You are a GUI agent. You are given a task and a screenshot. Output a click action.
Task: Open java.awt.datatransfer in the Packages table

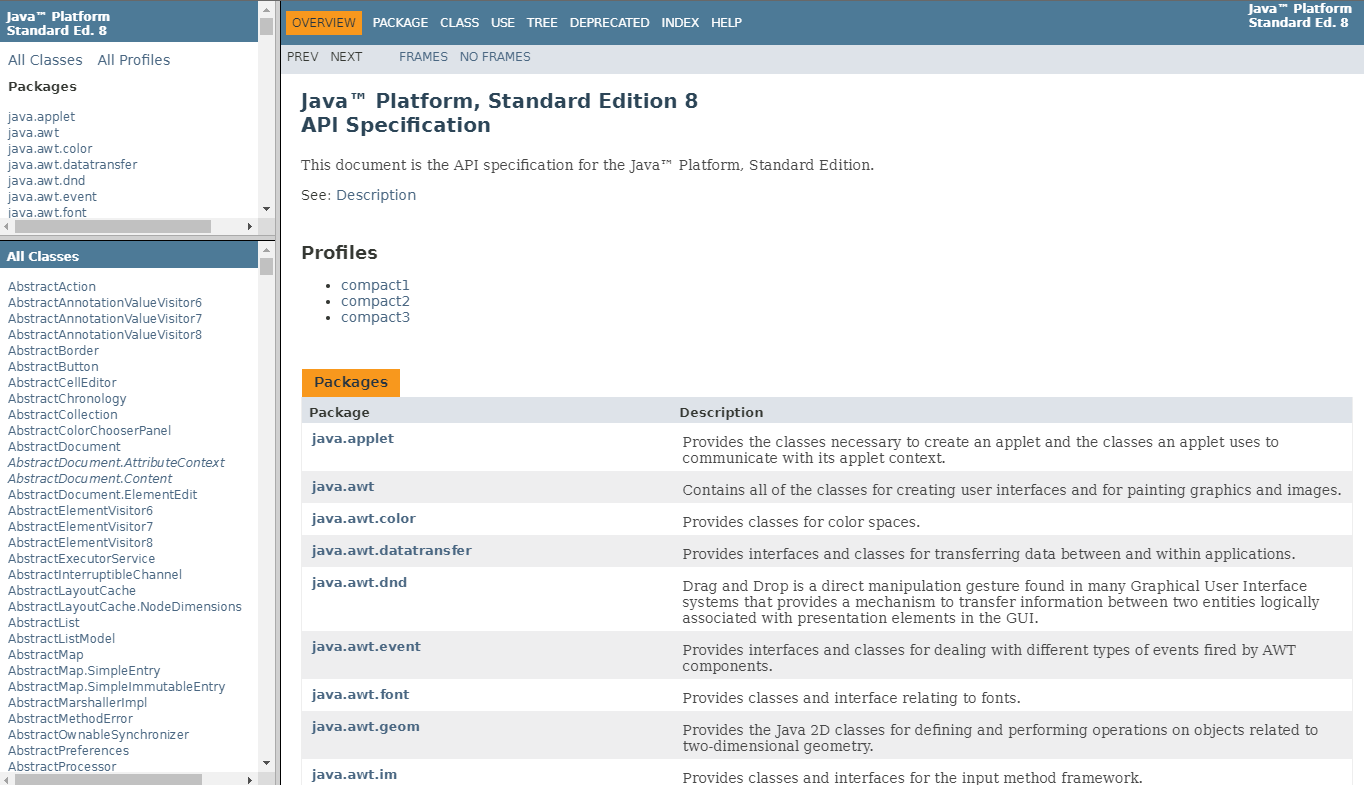[392, 550]
